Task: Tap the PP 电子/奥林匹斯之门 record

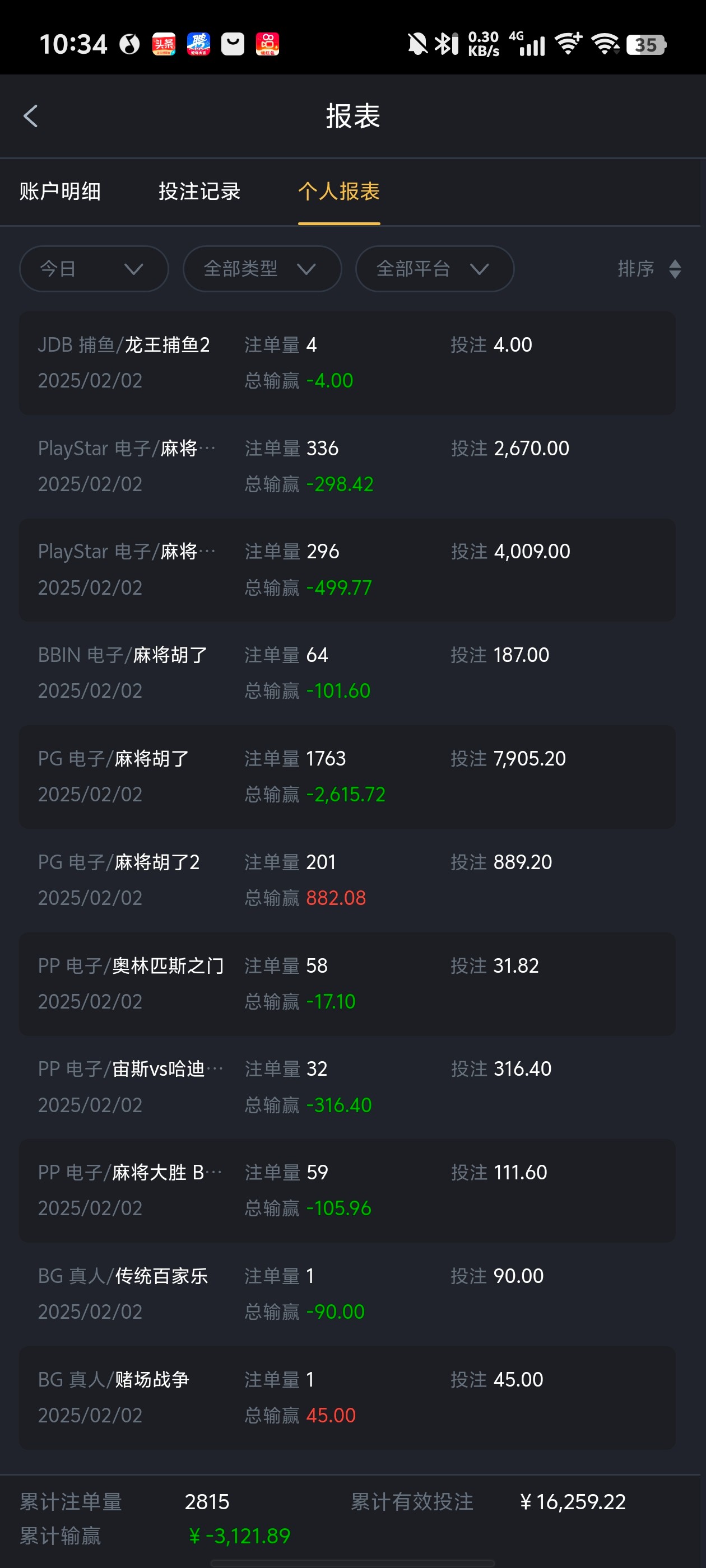Action: click(347, 983)
